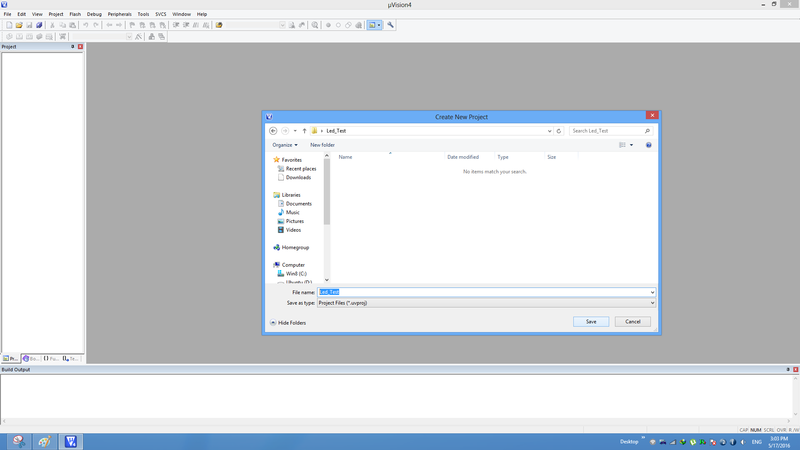Open the window layout dropdown arrow in toolbar
Screen dimensions: 800x450
pyautogui.click(x=379, y=25)
